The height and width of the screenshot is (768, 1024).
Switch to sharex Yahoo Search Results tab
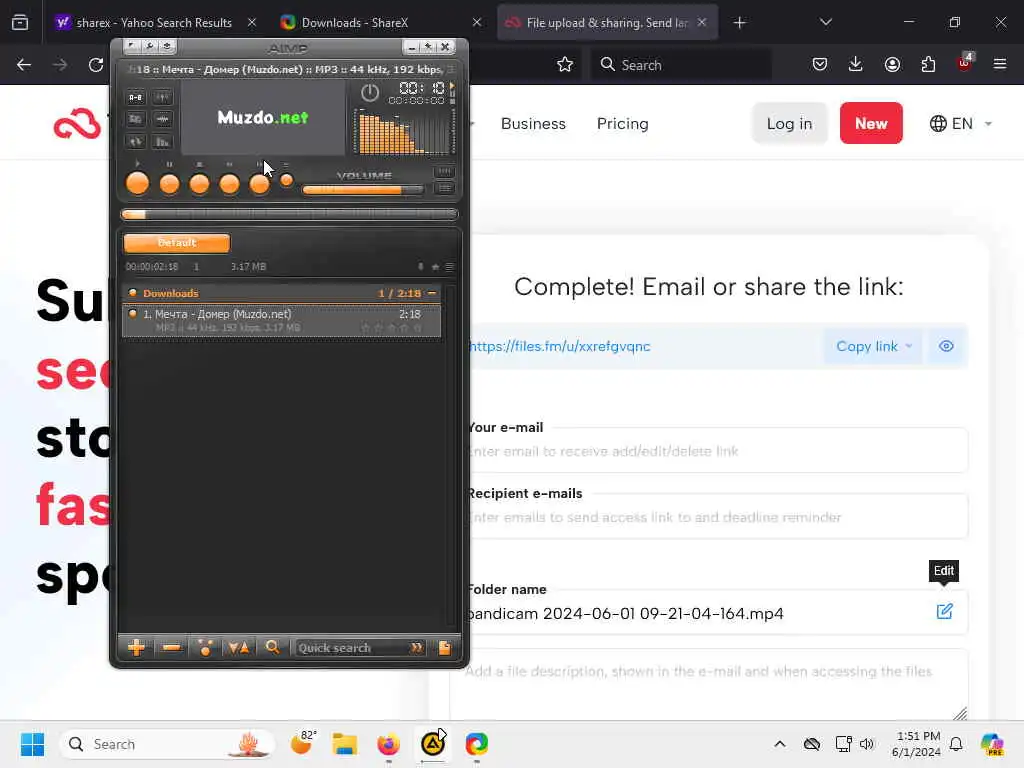click(155, 23)
